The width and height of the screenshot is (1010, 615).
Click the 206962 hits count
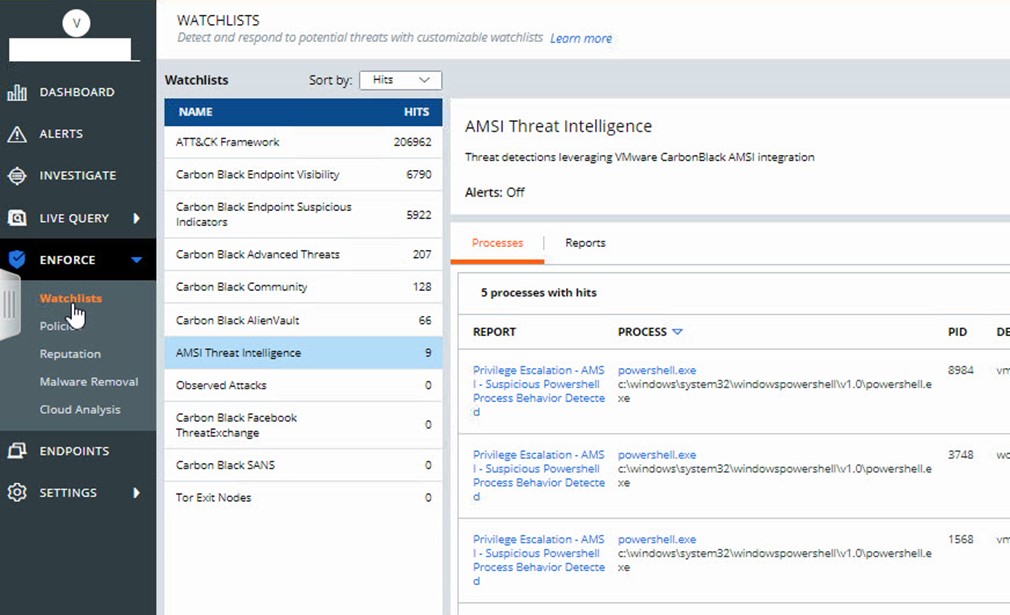[x=412, y=142]
